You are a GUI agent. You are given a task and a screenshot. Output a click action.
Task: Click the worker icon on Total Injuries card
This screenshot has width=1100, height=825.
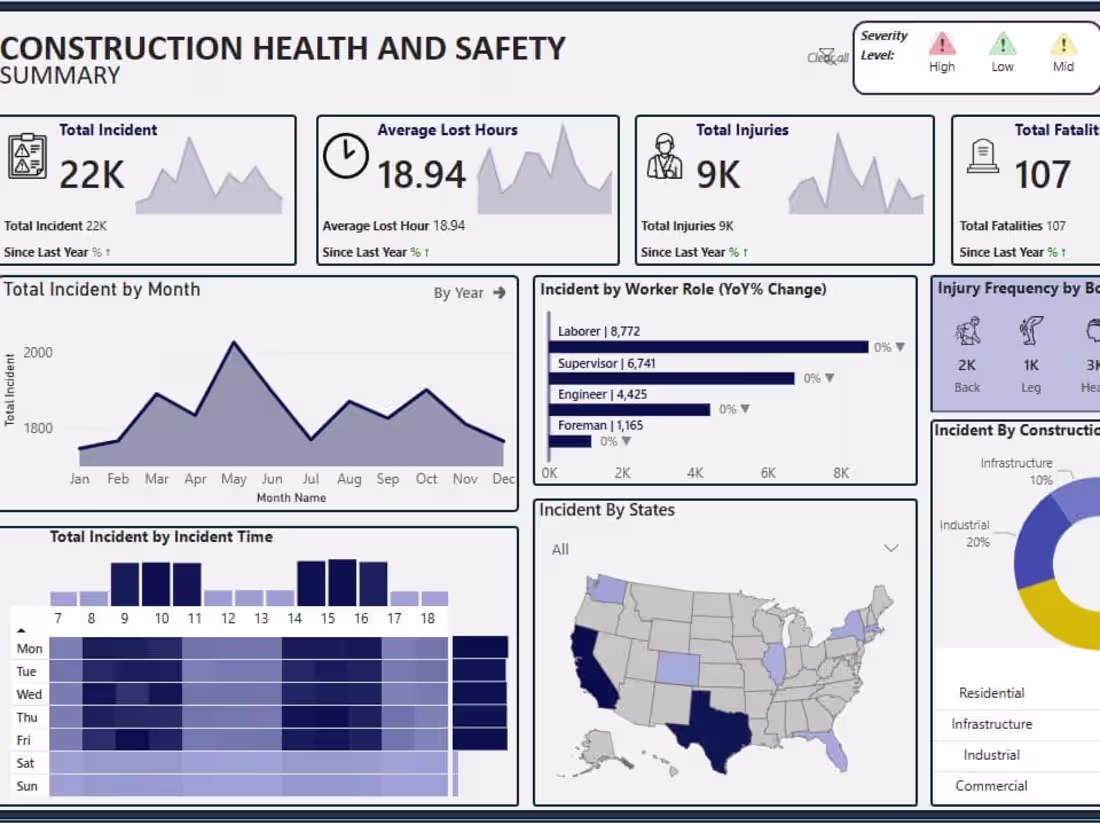click(665, 158)
